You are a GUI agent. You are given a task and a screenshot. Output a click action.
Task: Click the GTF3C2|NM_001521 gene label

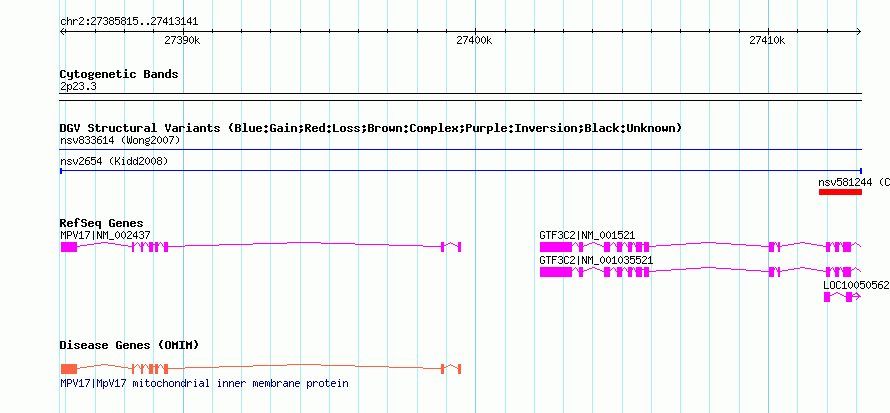587,235
